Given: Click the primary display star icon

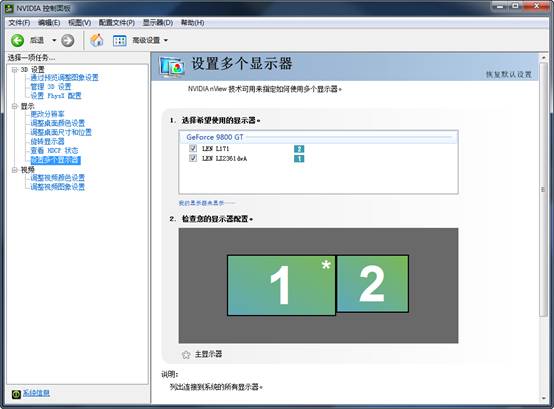Looking at the screenshot, I should click(186, 354).
